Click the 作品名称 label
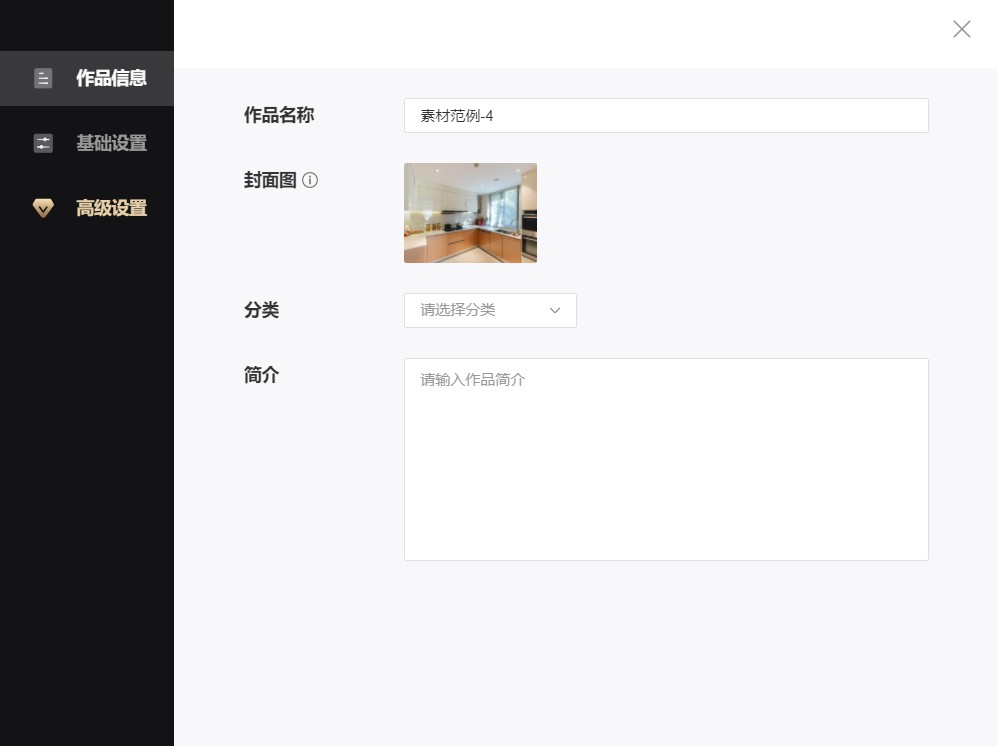Viewport: 997px width, 746px height. (278, 115)
